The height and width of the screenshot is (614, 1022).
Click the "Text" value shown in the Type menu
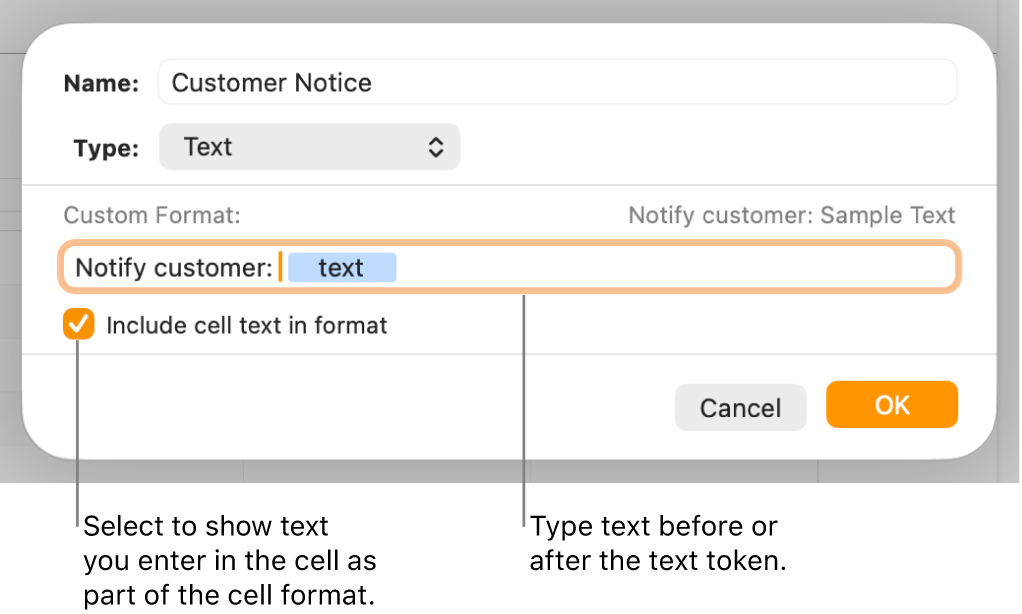pos(207,146)
